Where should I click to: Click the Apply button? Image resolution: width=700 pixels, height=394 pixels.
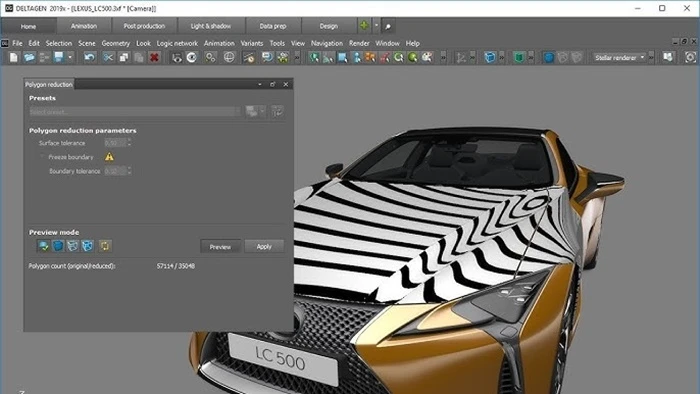(x=264, y=246)
